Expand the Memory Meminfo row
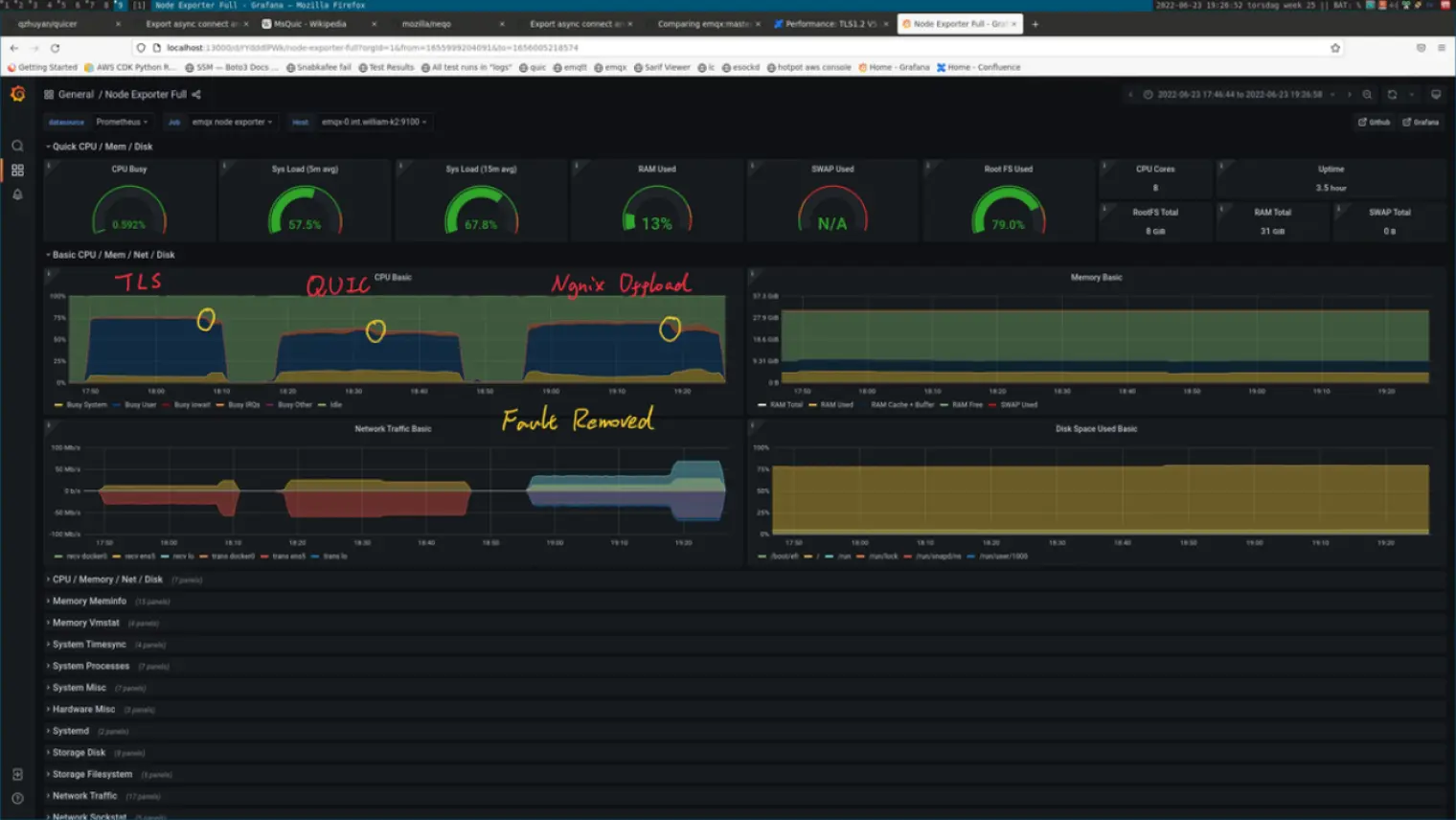This screenshot has height=820, width=1456. coord(91,601)
